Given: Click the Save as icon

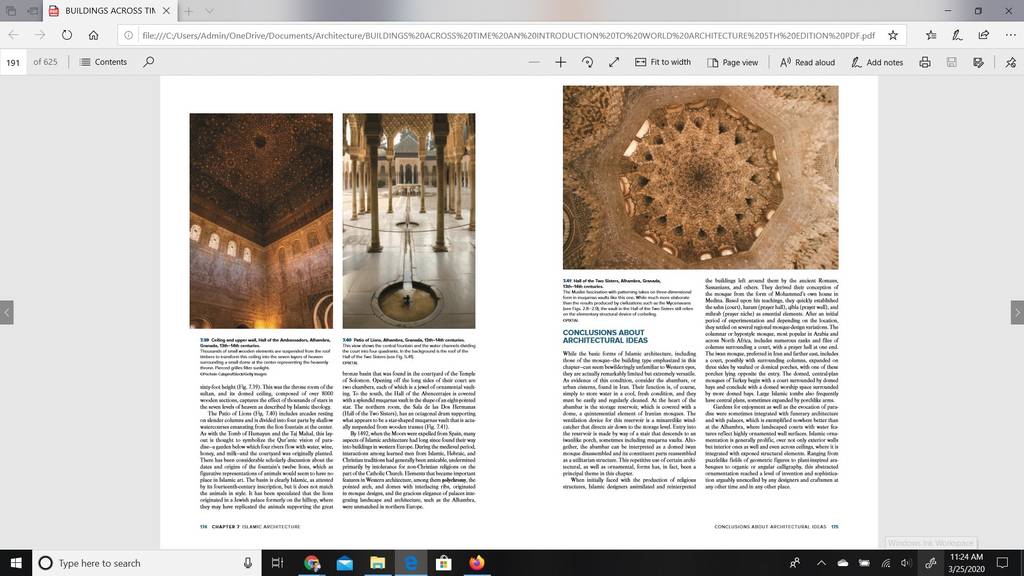Looking at the screenshot, I should coord(978,62).
